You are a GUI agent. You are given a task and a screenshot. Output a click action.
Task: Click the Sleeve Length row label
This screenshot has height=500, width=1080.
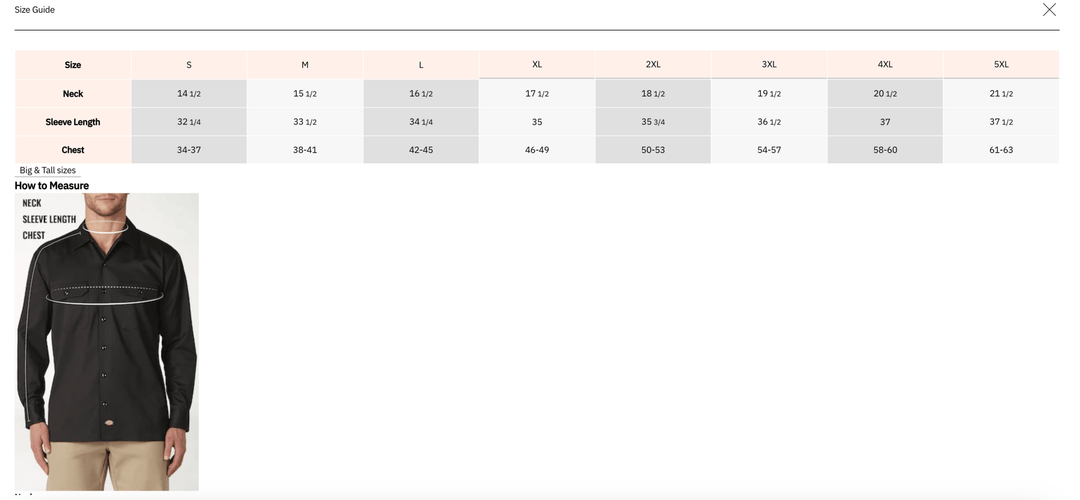pyautogui.click(x=73, y=122)
